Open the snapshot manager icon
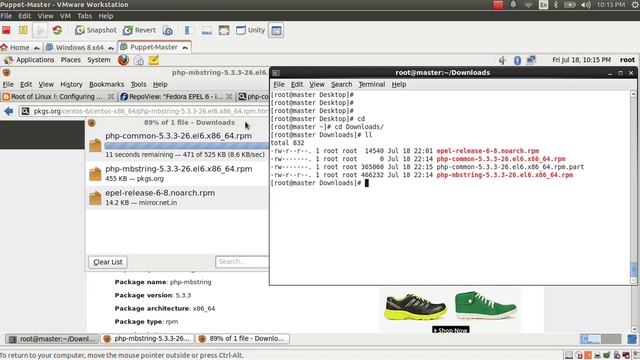Viewport: 640px width, 360px height. 167,30
